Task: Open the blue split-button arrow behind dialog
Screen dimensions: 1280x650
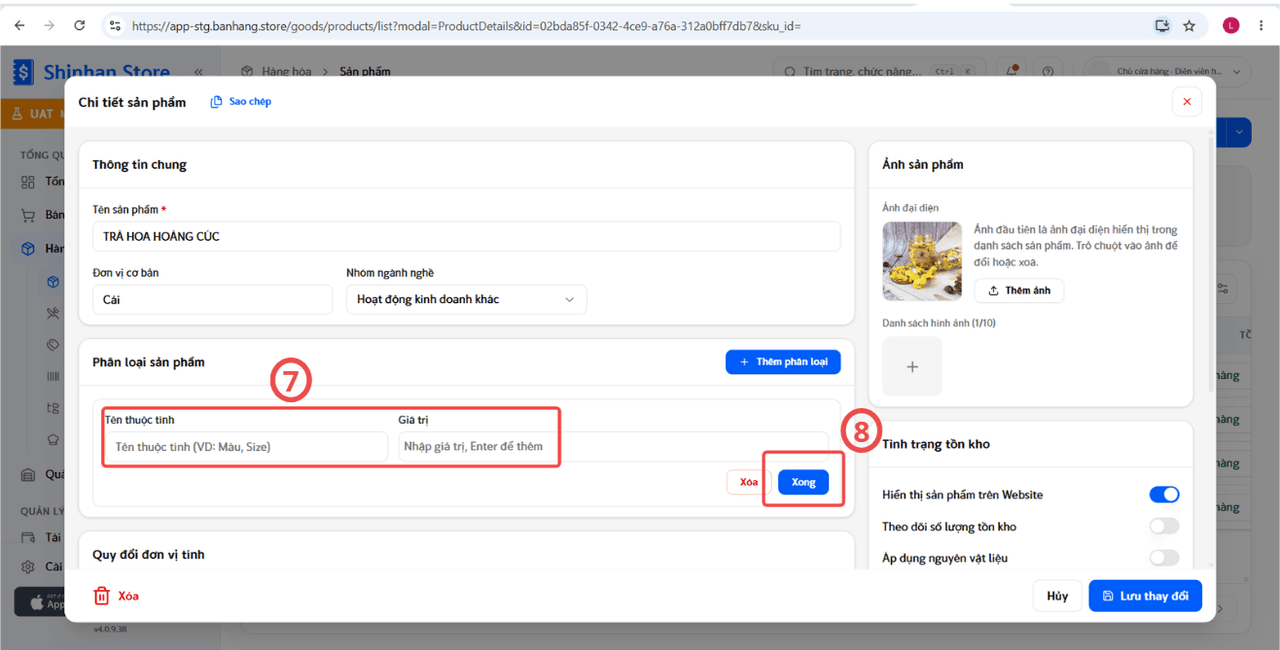Action: pyautogui.click(x=1241, y=132)
